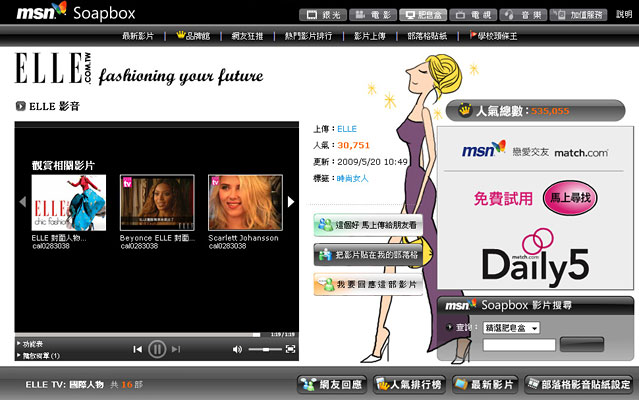Screen dimensions: 639x400
Task: Expand the 功能表 menu in the player
Action: [x=30, y=344]
